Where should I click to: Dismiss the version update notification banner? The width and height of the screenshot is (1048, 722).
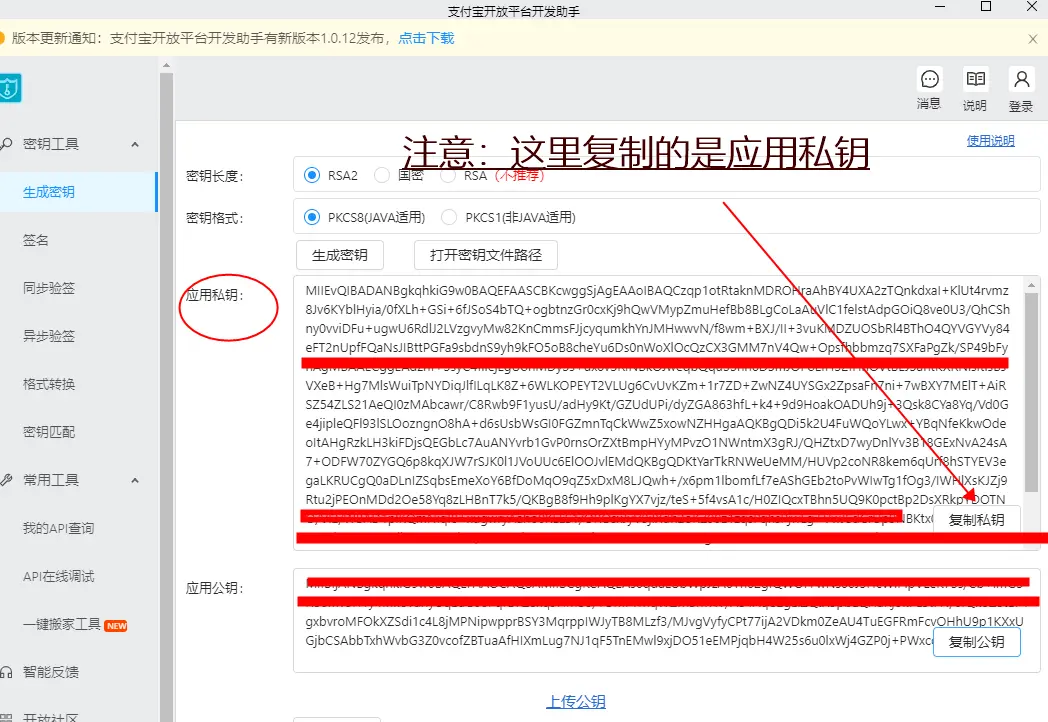[x=1033, y=39]
